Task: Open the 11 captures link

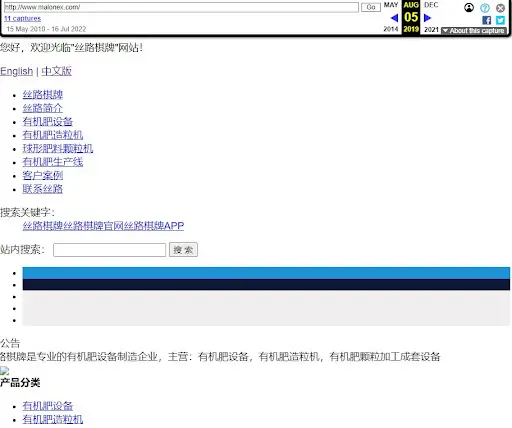Action: [22, 18]
